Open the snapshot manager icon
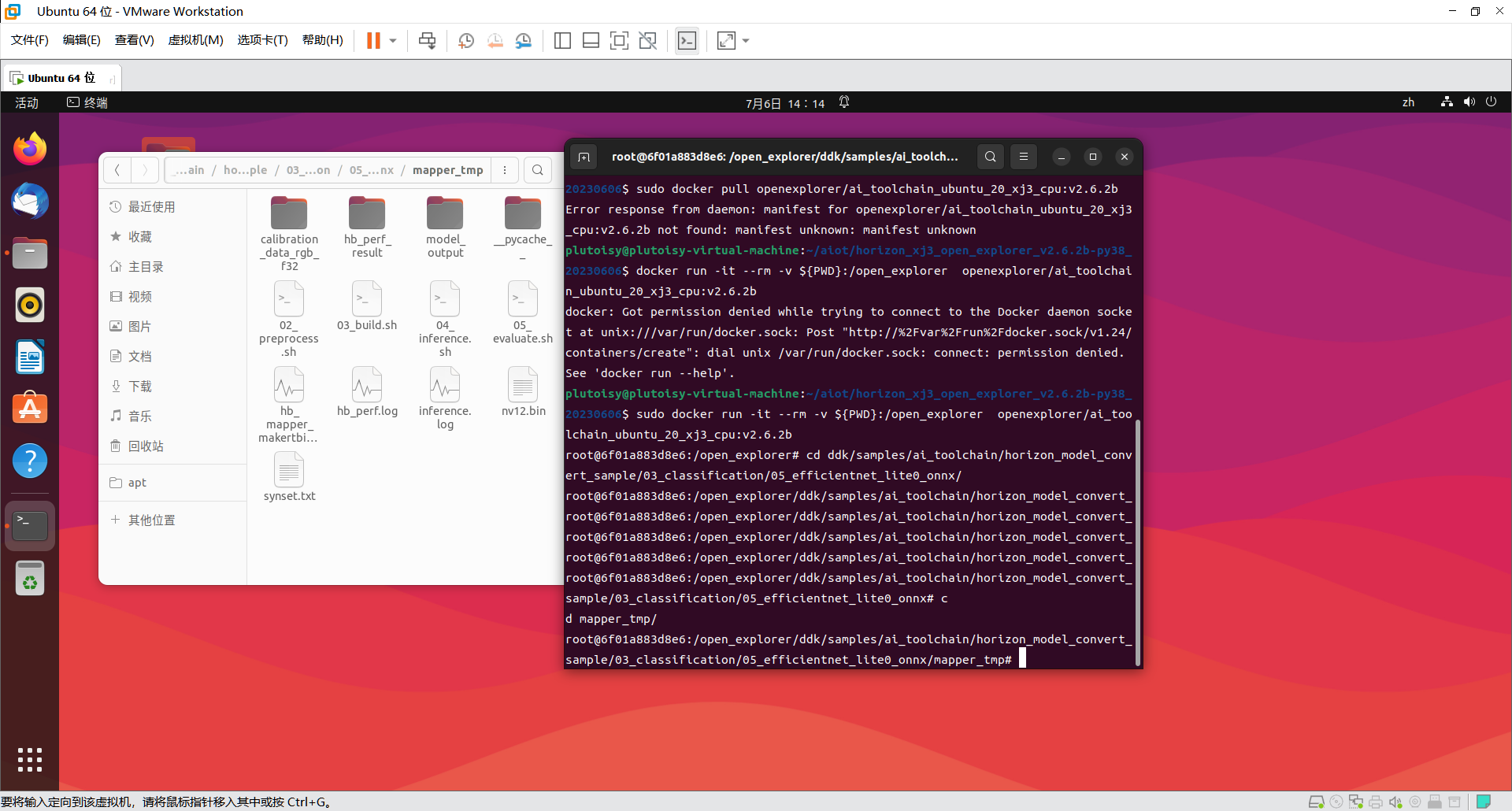The width and height of the screenshot is (1512, 811). (523, 40)
